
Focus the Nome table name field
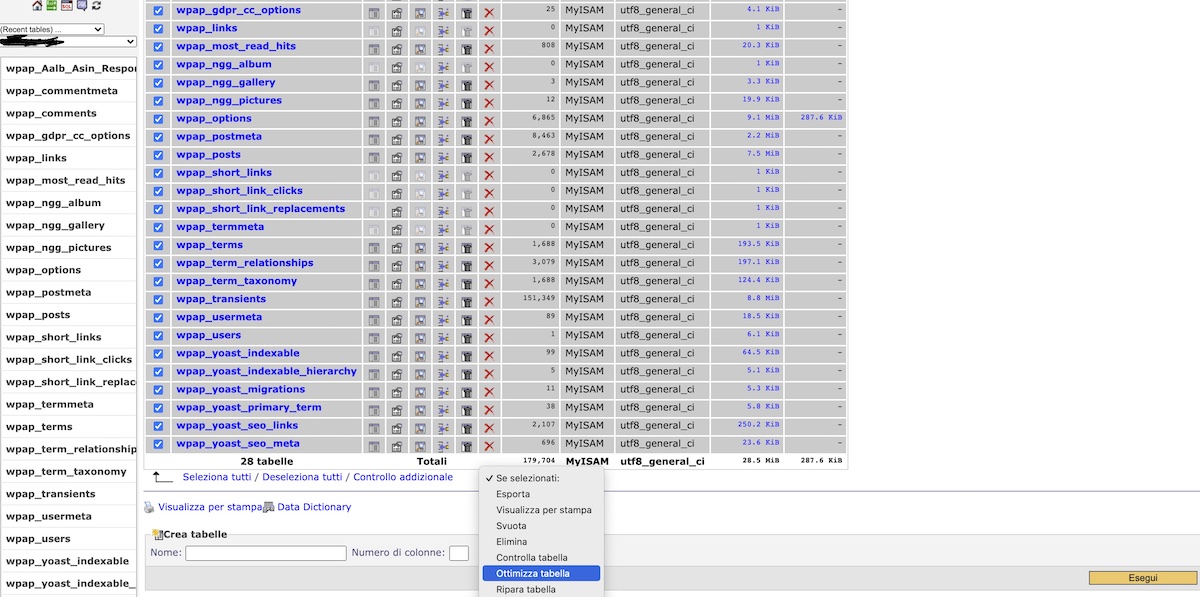coord(266,553)
